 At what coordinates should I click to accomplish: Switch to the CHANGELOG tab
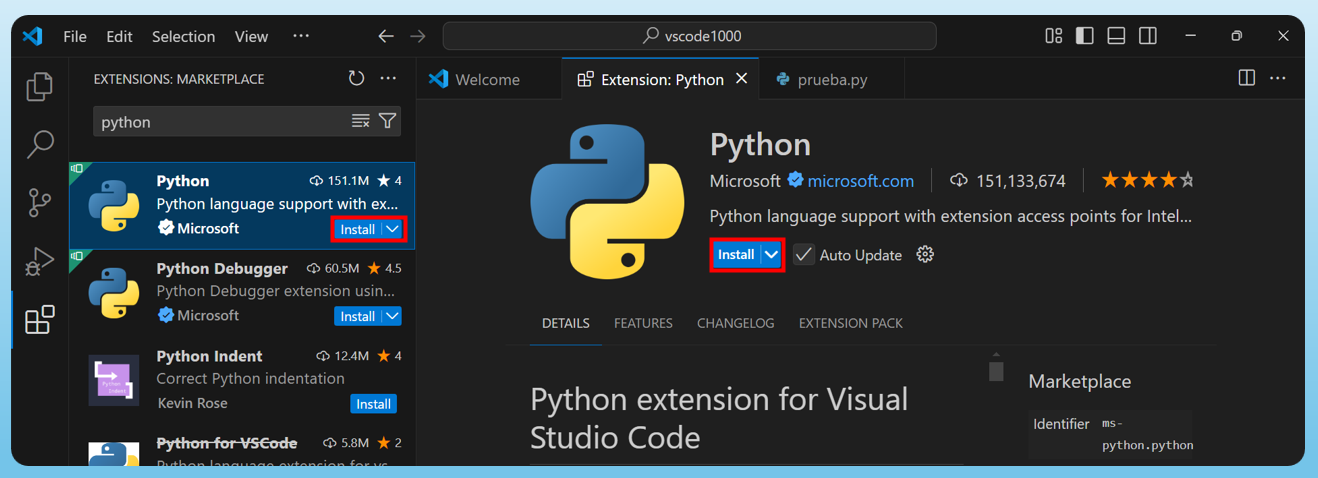click(736, 323)
